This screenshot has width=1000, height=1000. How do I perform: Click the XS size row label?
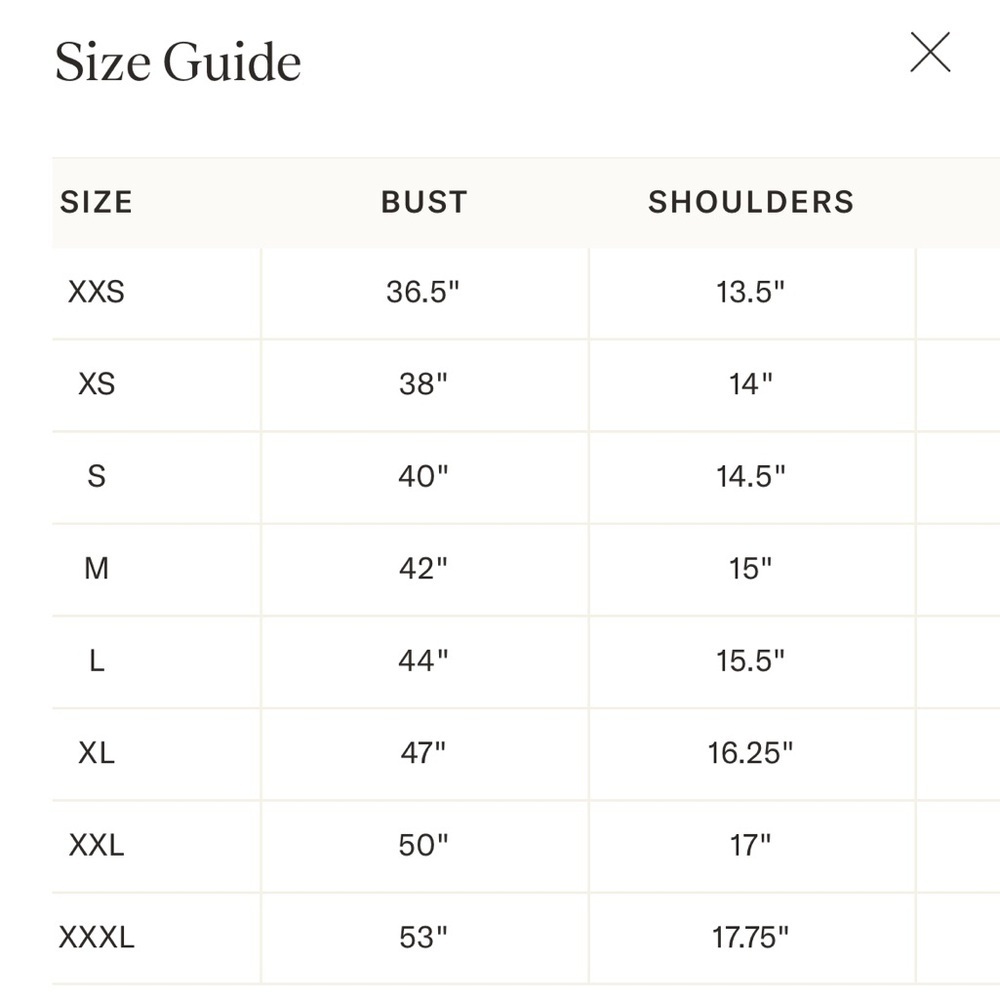click(x=96, y=384)
